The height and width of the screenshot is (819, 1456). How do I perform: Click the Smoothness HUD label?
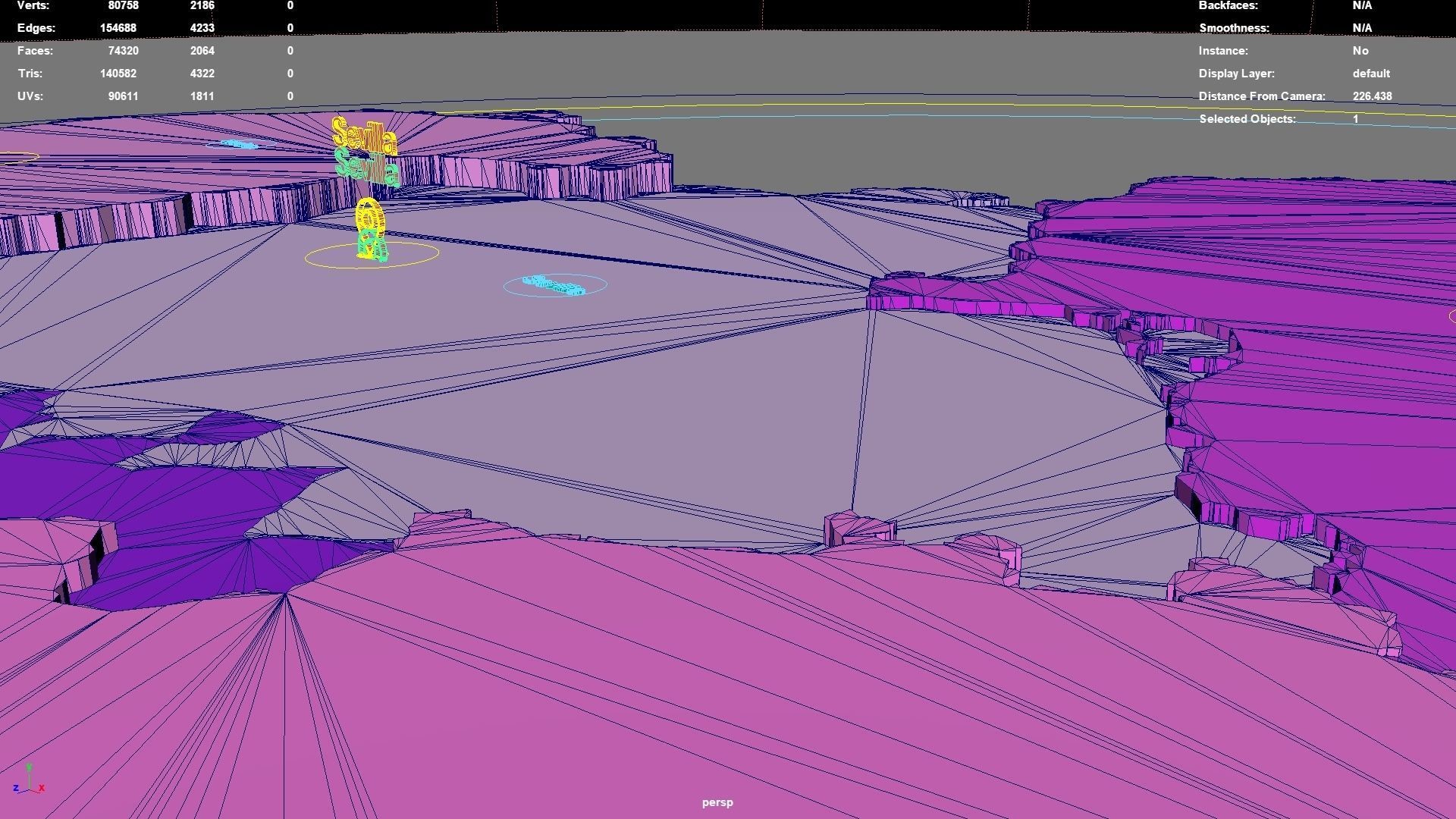tap(1234, 28)
